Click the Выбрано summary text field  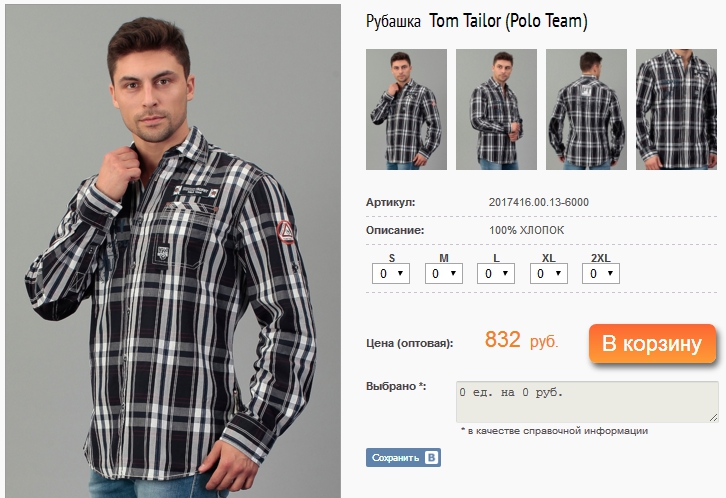587,400
